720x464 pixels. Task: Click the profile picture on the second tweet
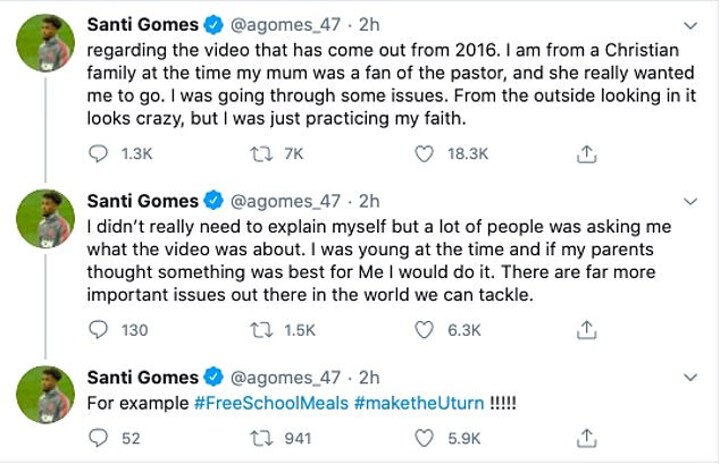(x=47, y=217)
